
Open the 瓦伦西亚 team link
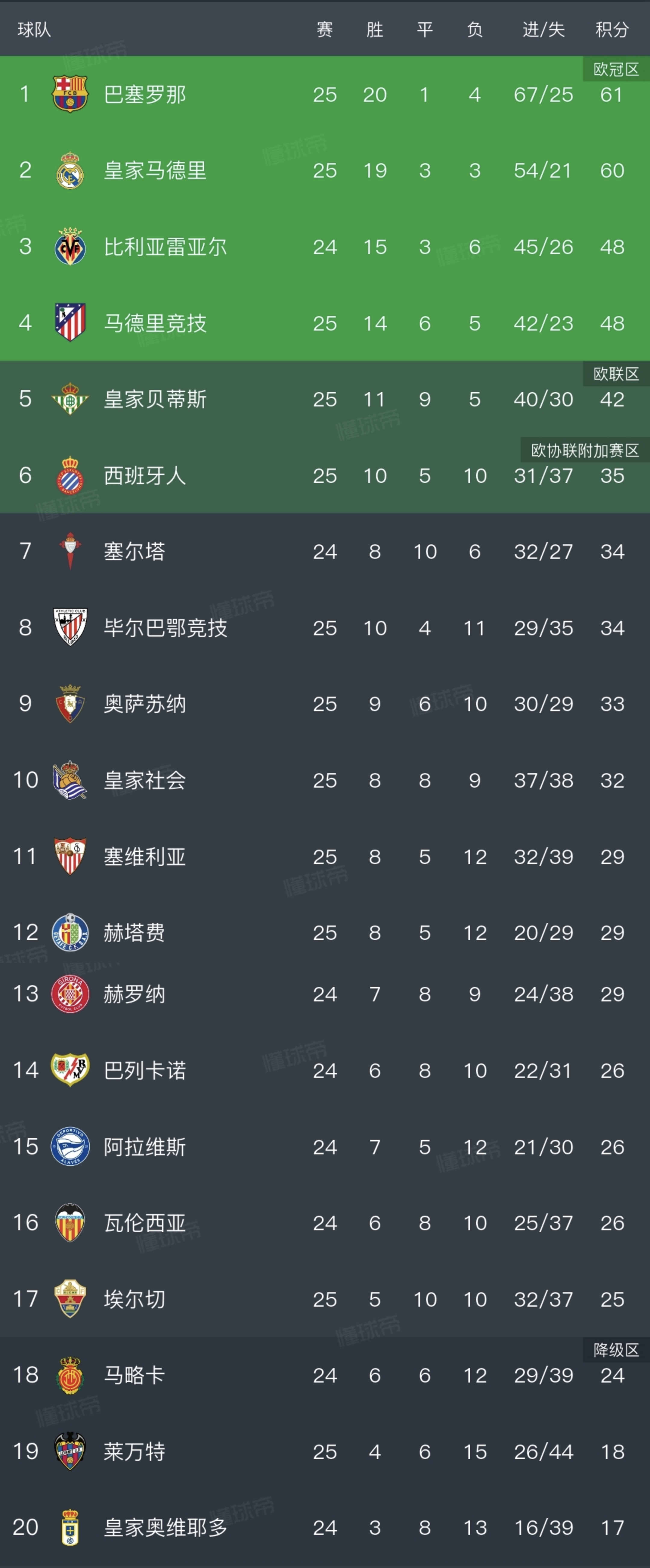pos(144,1222)
